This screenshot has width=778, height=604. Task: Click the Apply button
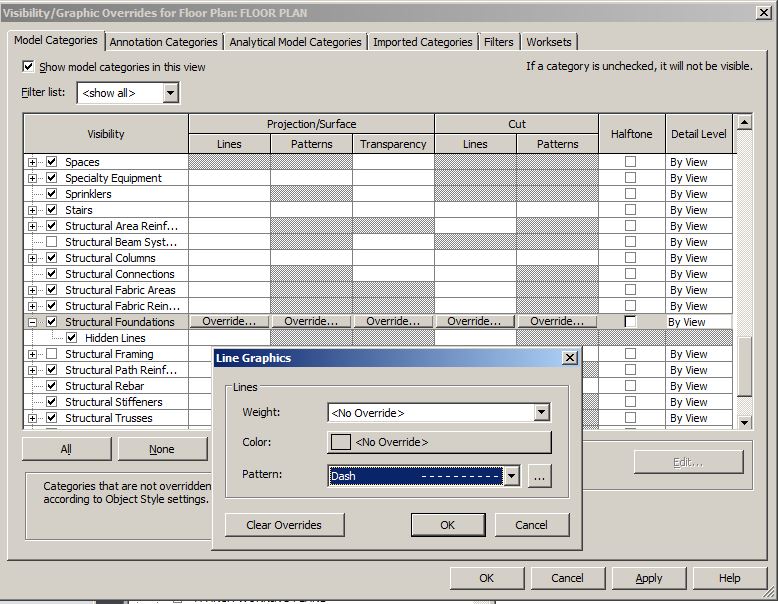pyautogui.click(x=648, y=578)
